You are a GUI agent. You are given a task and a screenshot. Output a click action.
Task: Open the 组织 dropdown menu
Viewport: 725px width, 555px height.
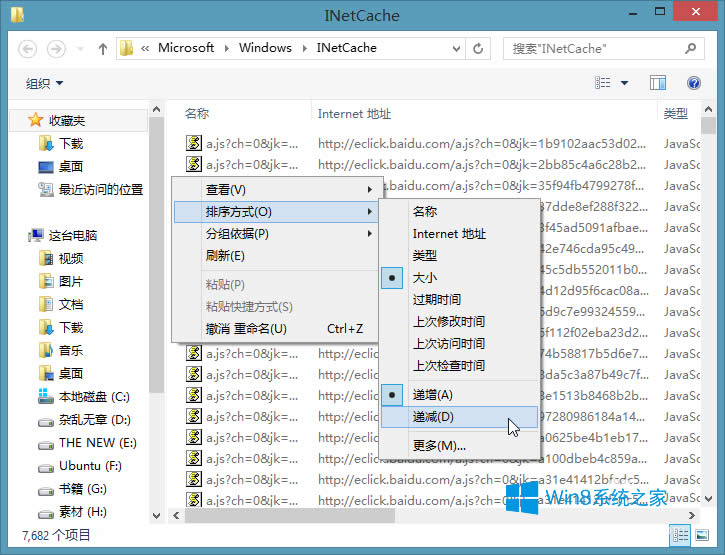(44, 83)
